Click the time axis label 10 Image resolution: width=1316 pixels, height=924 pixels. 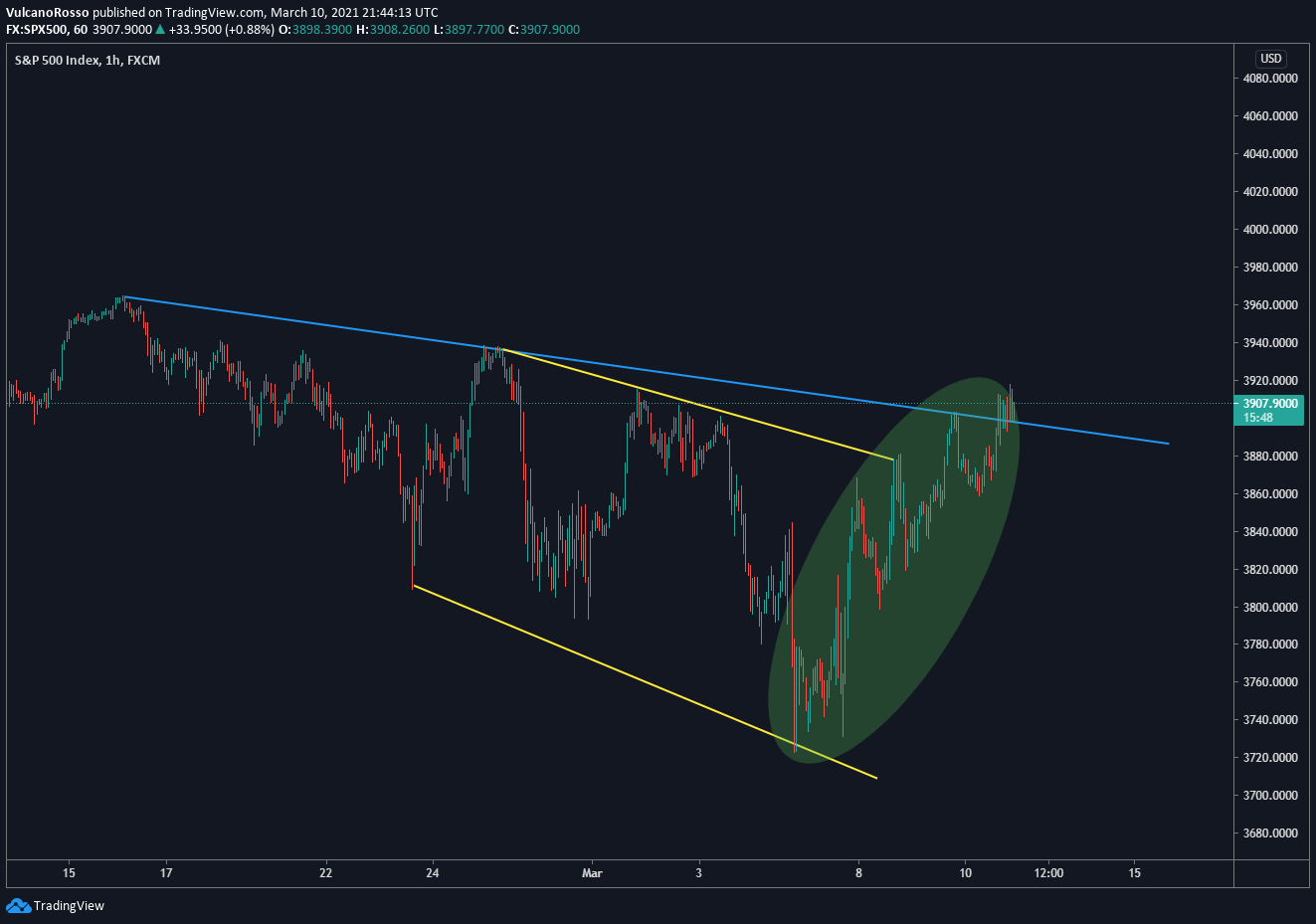tap(965, 873)
